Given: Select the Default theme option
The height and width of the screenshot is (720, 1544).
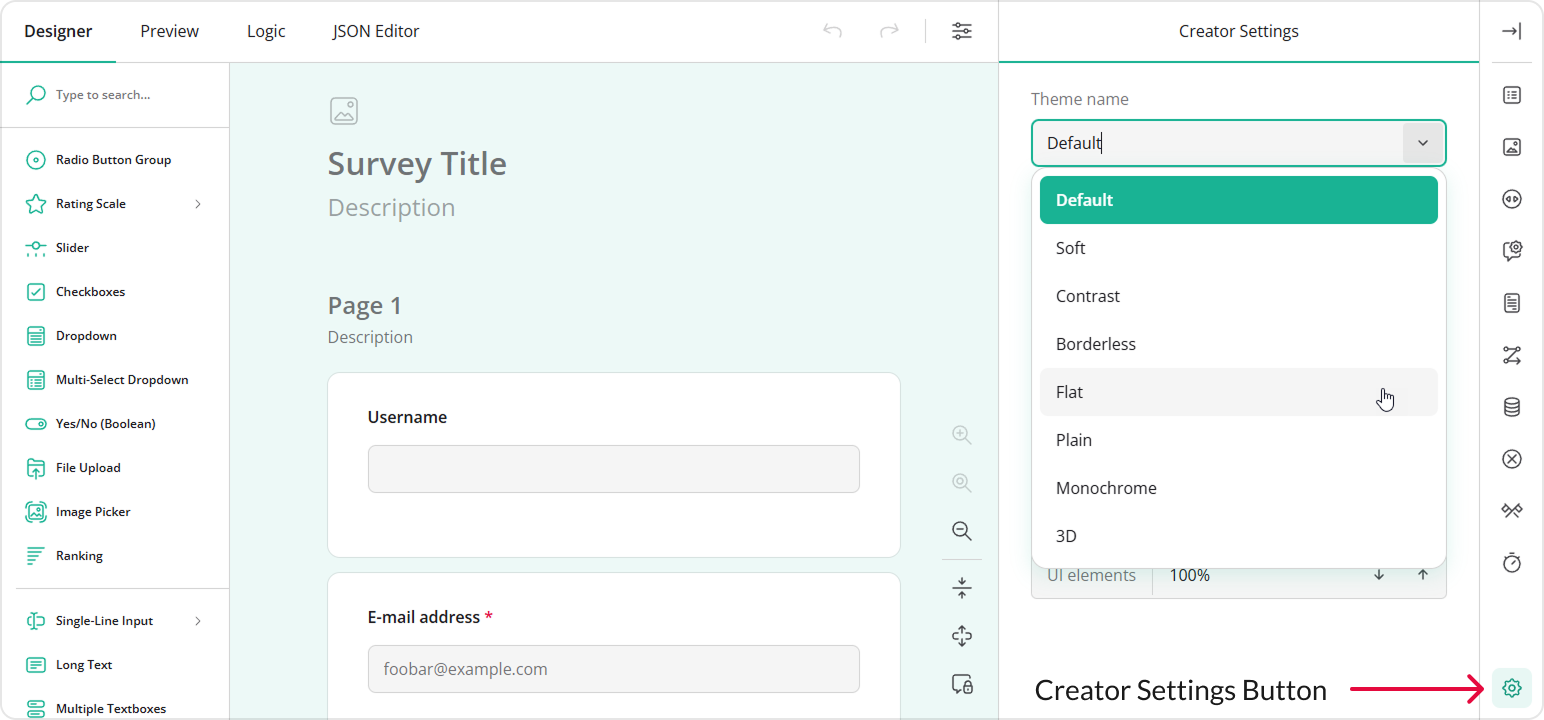Looking at the screenshot, I should coord(1239,200).
